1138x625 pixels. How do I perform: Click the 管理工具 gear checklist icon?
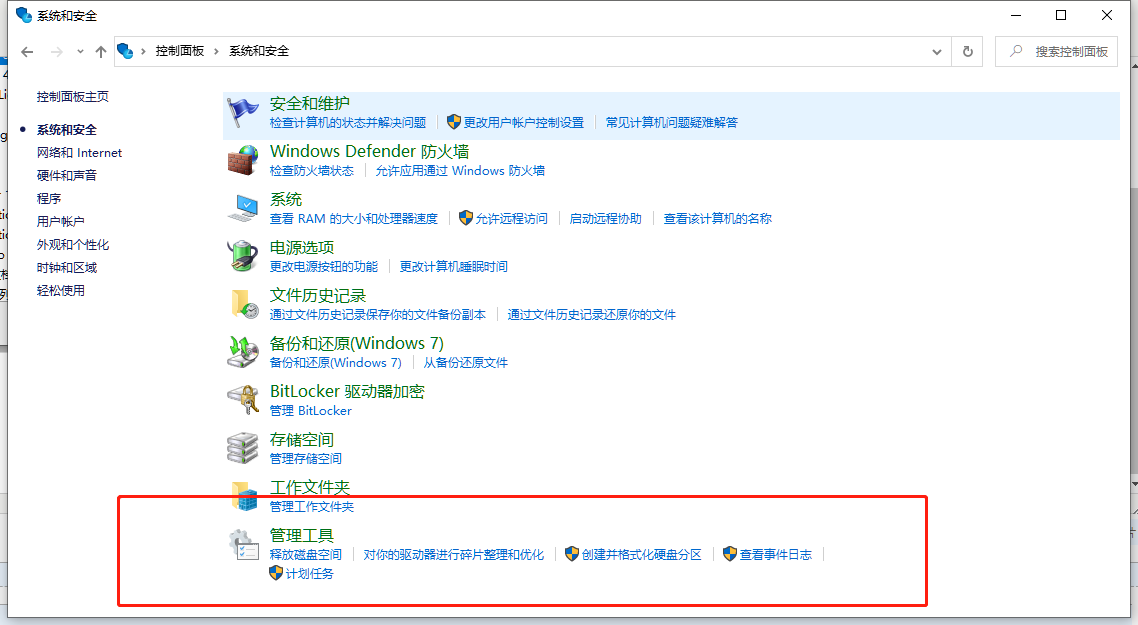243,544
